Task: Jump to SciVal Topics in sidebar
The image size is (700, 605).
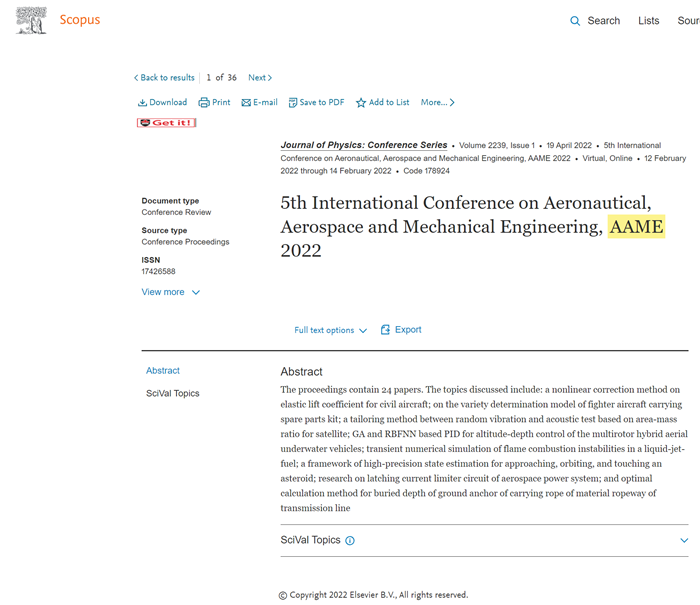Action: tap(172, 393)
